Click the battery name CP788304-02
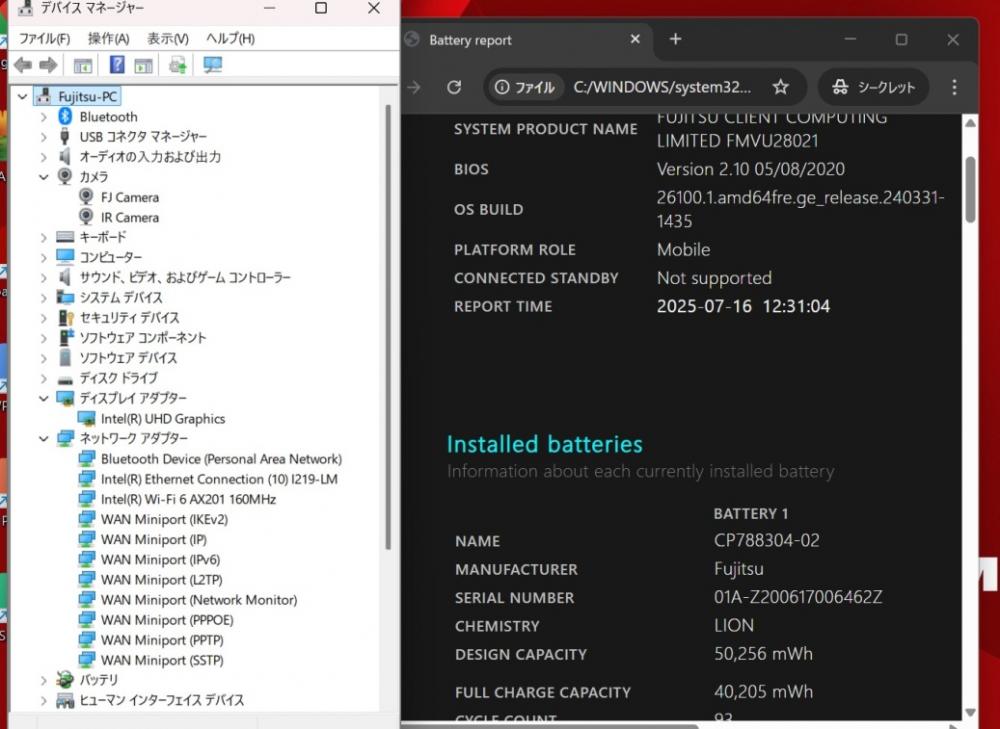This screenshot has width=1000, height=729. tap(767, 541)
